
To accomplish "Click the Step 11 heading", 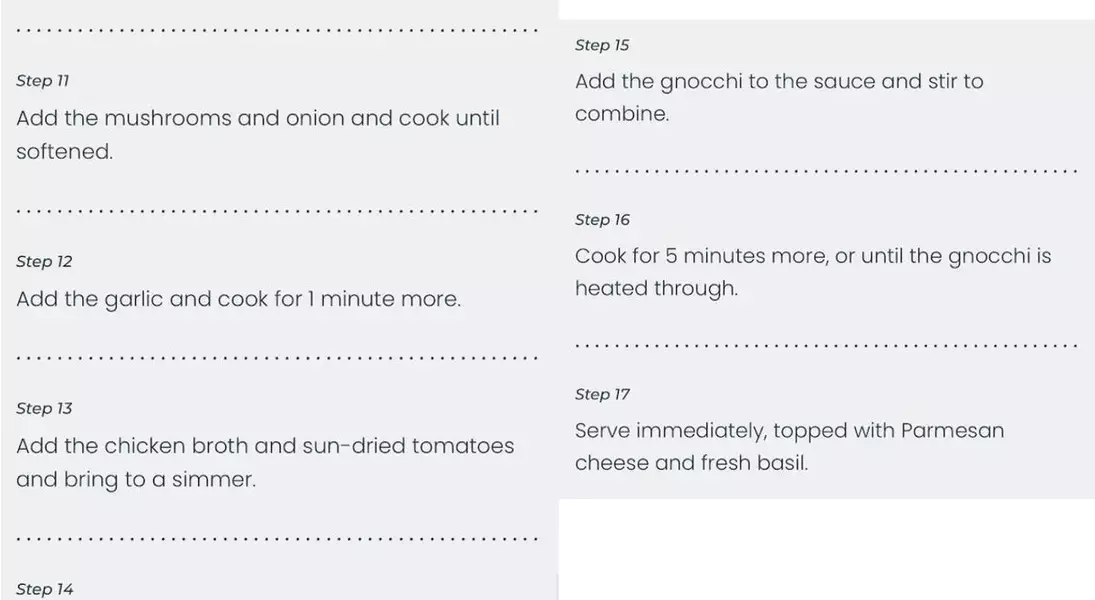I will click(x=43, y=81).
